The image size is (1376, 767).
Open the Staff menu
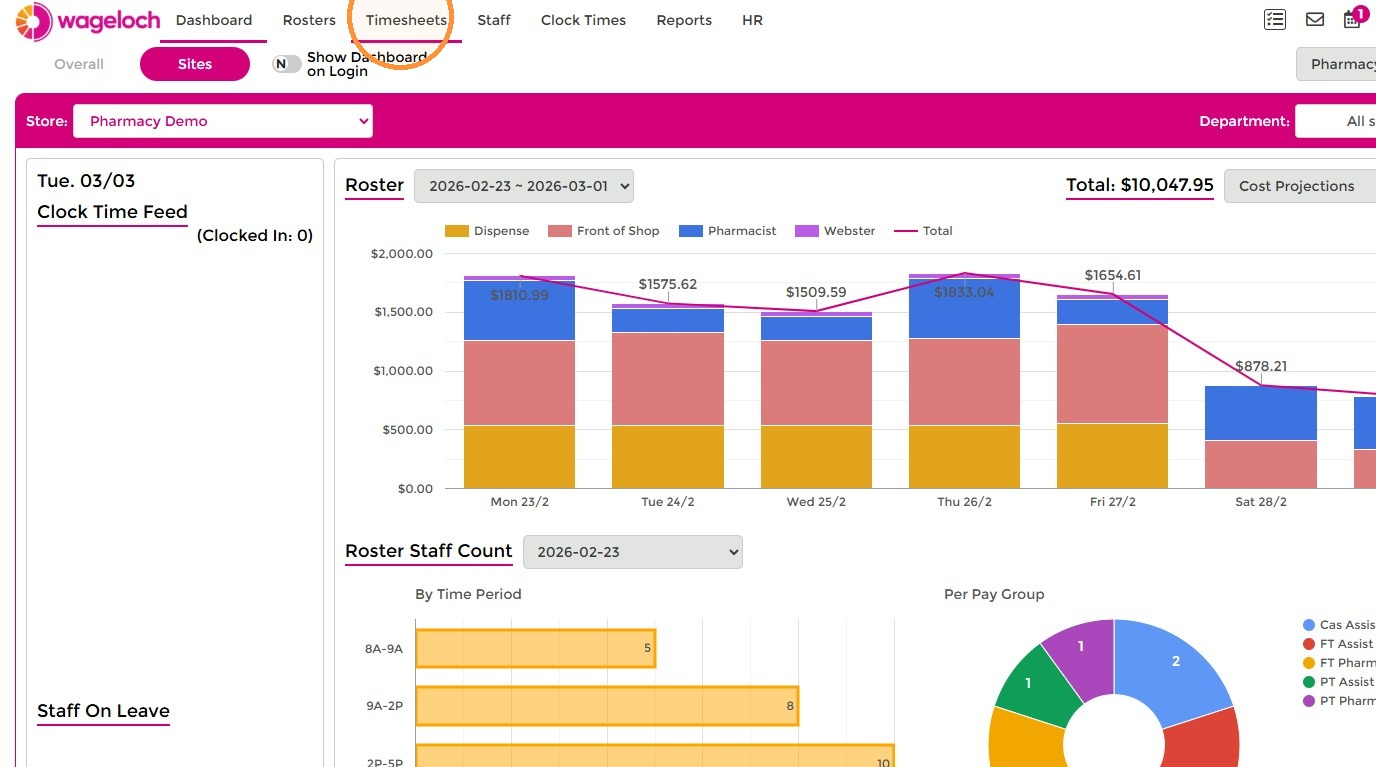click(494, 20)
